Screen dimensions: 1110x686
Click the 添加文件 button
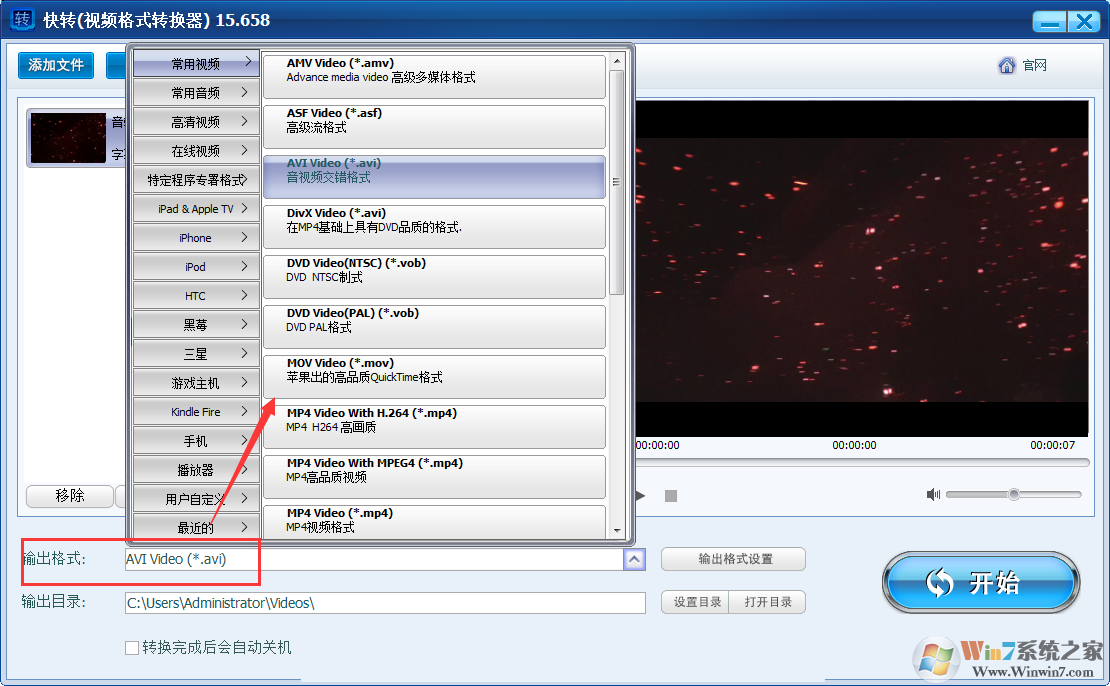pyautogui.click(x=55, y=64)
